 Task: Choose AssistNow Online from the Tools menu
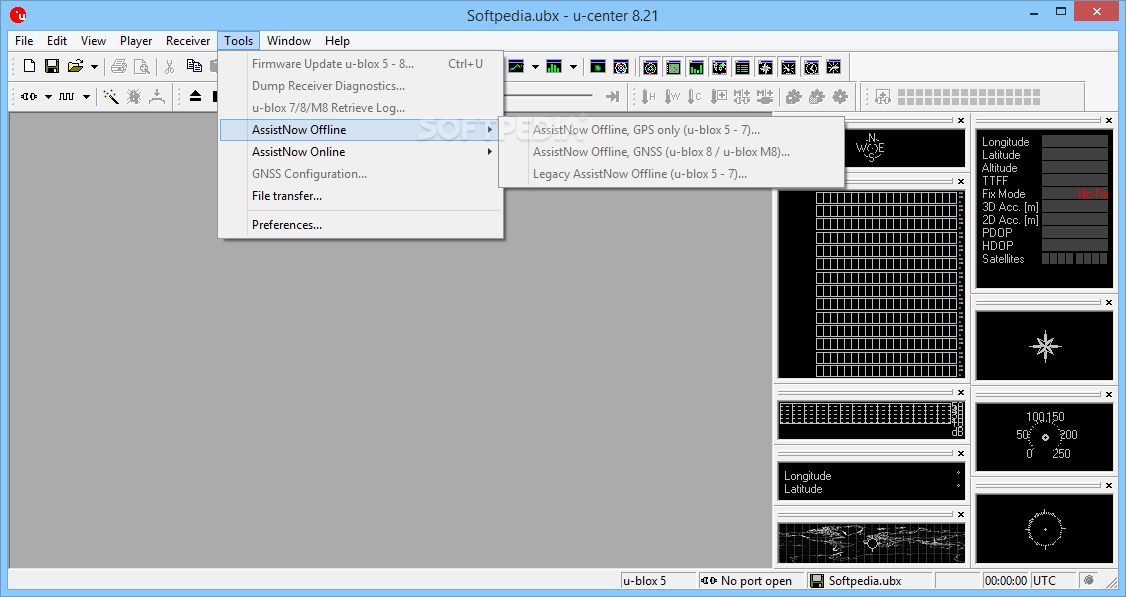360,152
